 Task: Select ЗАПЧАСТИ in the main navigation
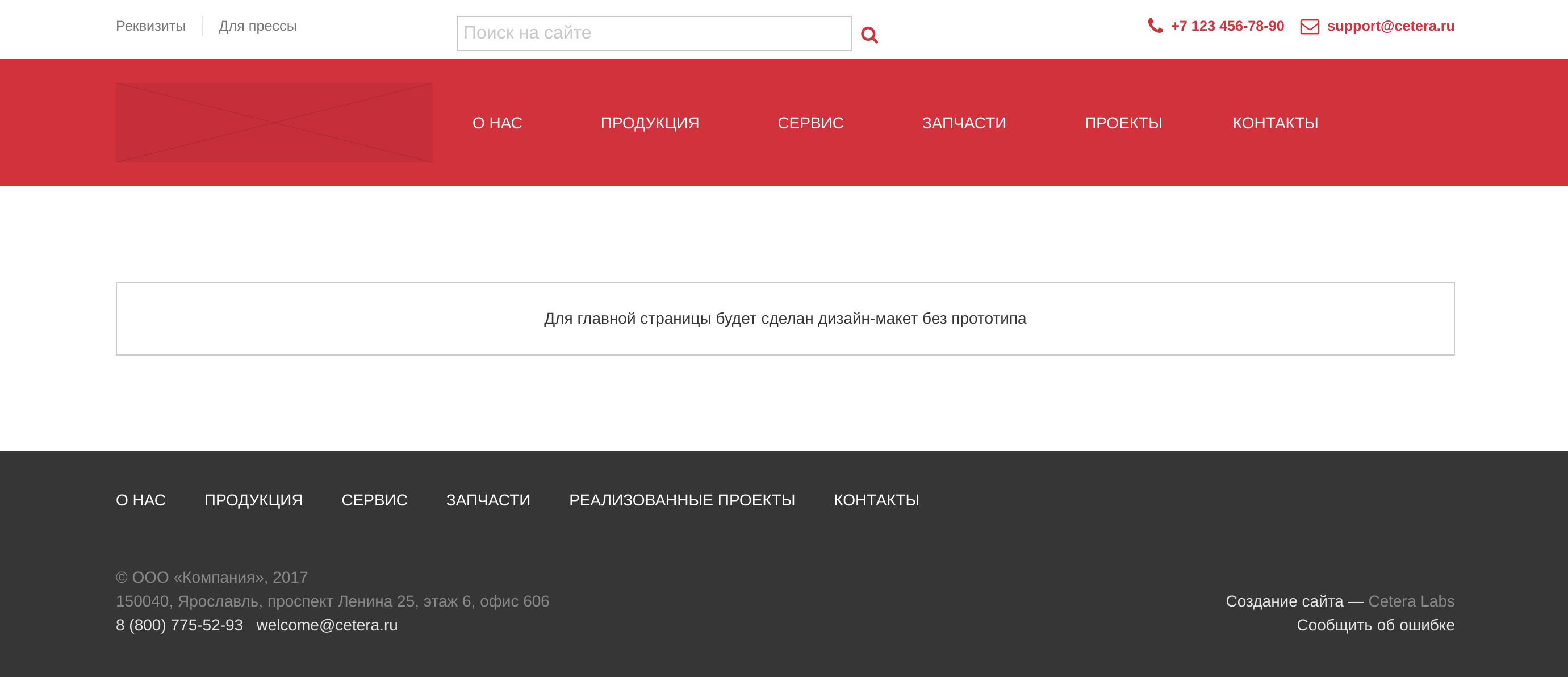tap(964, 122)
